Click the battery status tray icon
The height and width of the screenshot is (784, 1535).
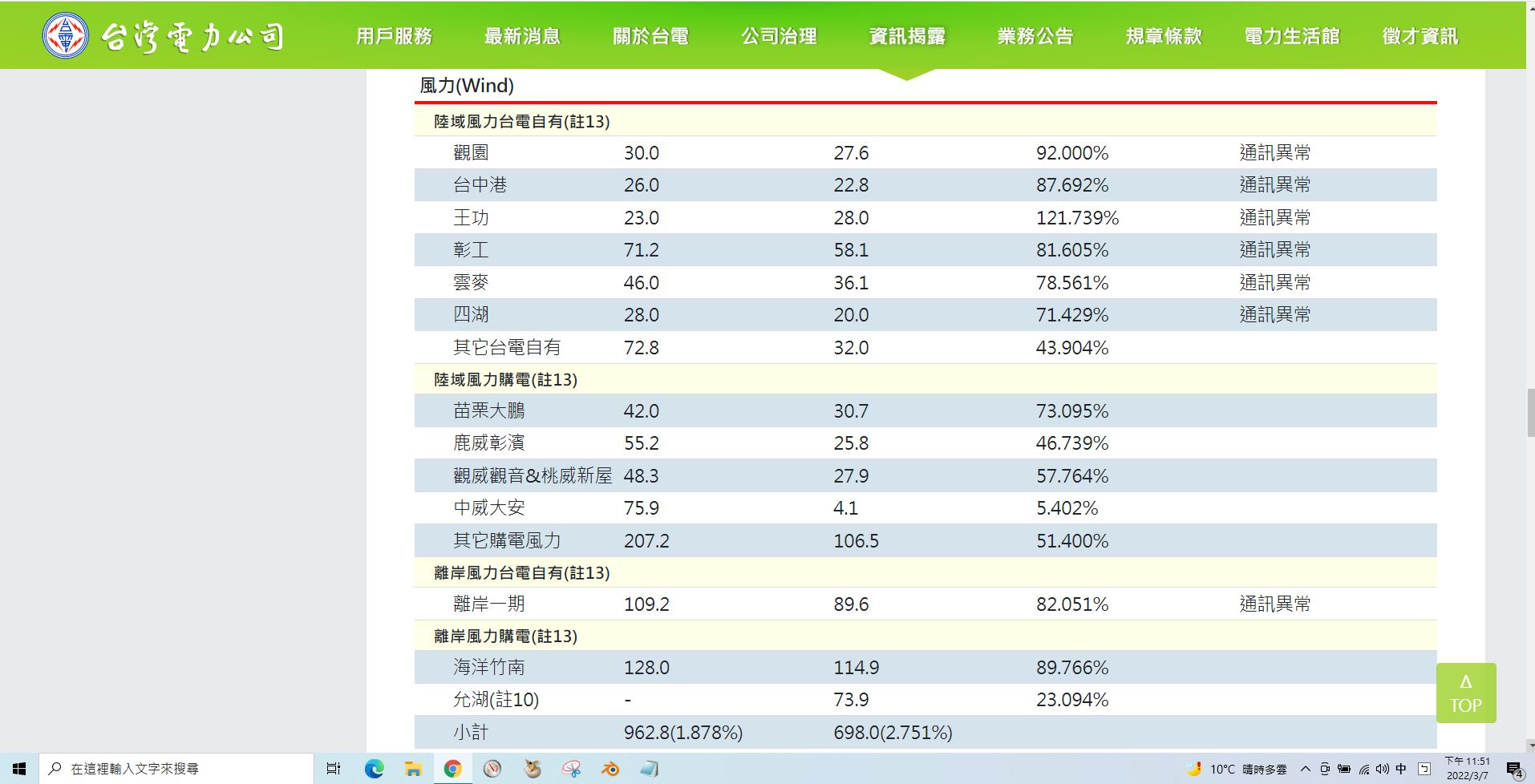(x=1344, y=769)
